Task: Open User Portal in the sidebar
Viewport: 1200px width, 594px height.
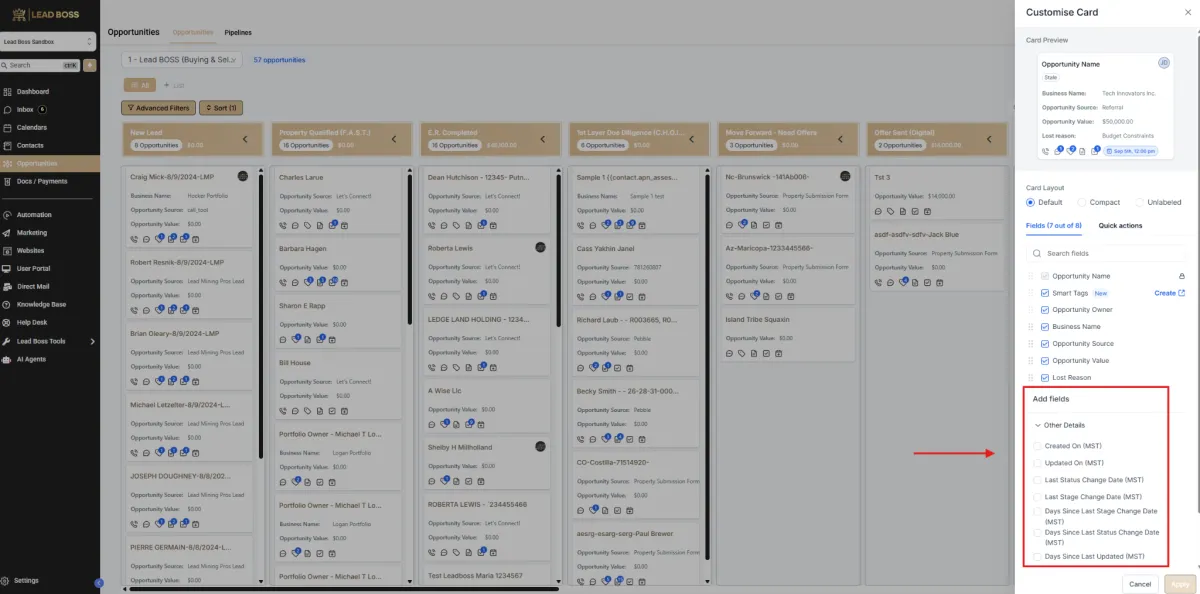Action: click(34, 268)
